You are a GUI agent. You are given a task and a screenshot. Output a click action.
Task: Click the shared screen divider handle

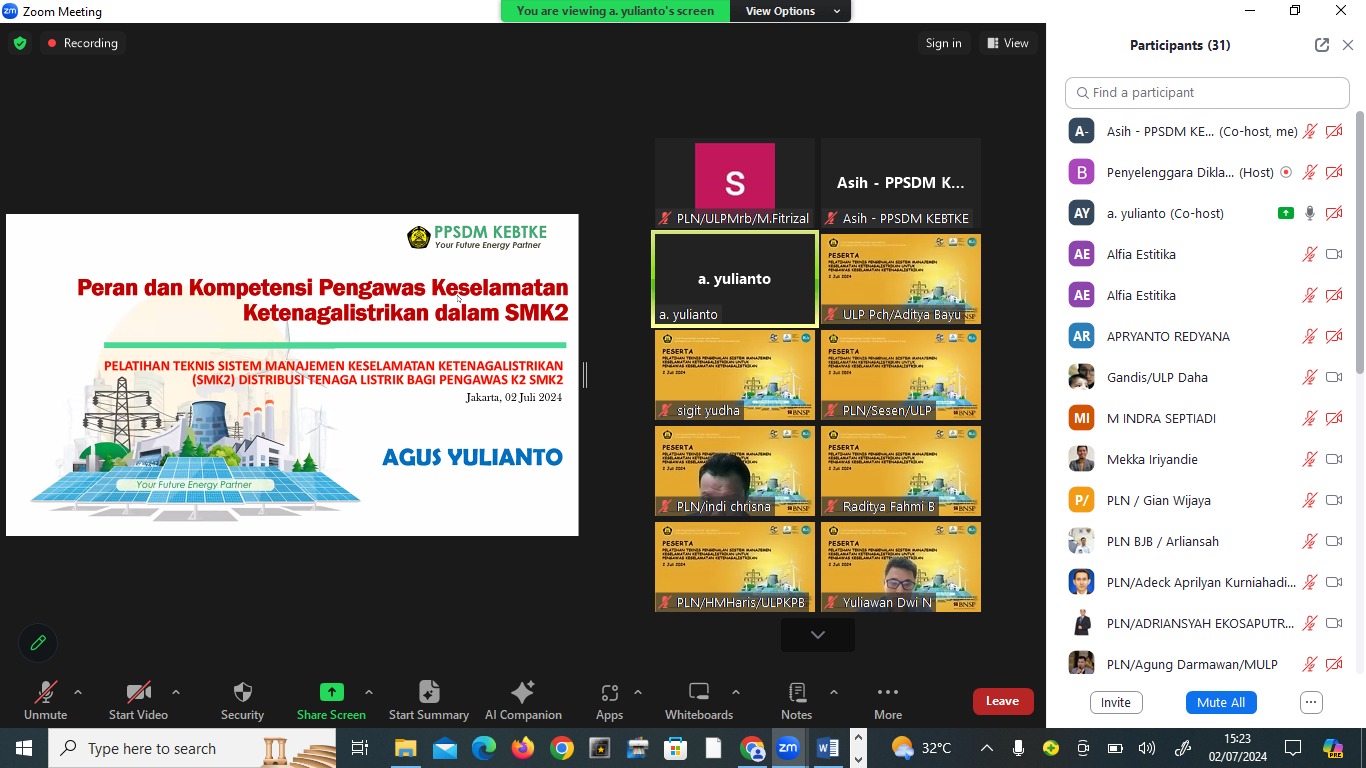coord(585,375)
